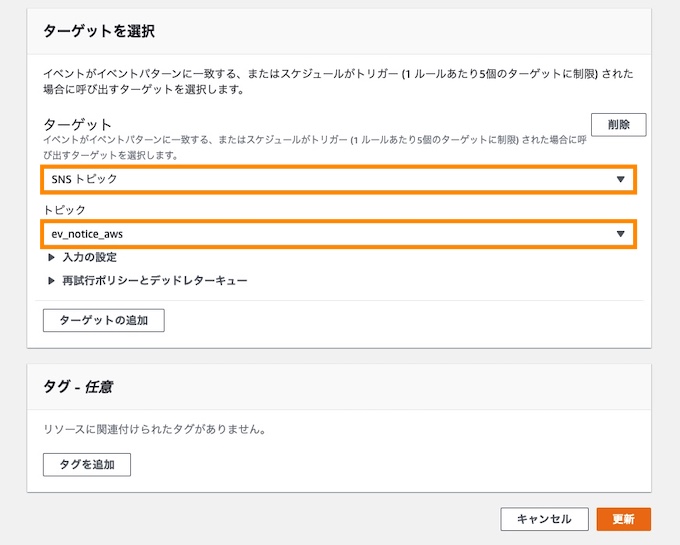Click the ターゲット label above the dropdown
Screen dimensions: 680x545
(77, 125)
